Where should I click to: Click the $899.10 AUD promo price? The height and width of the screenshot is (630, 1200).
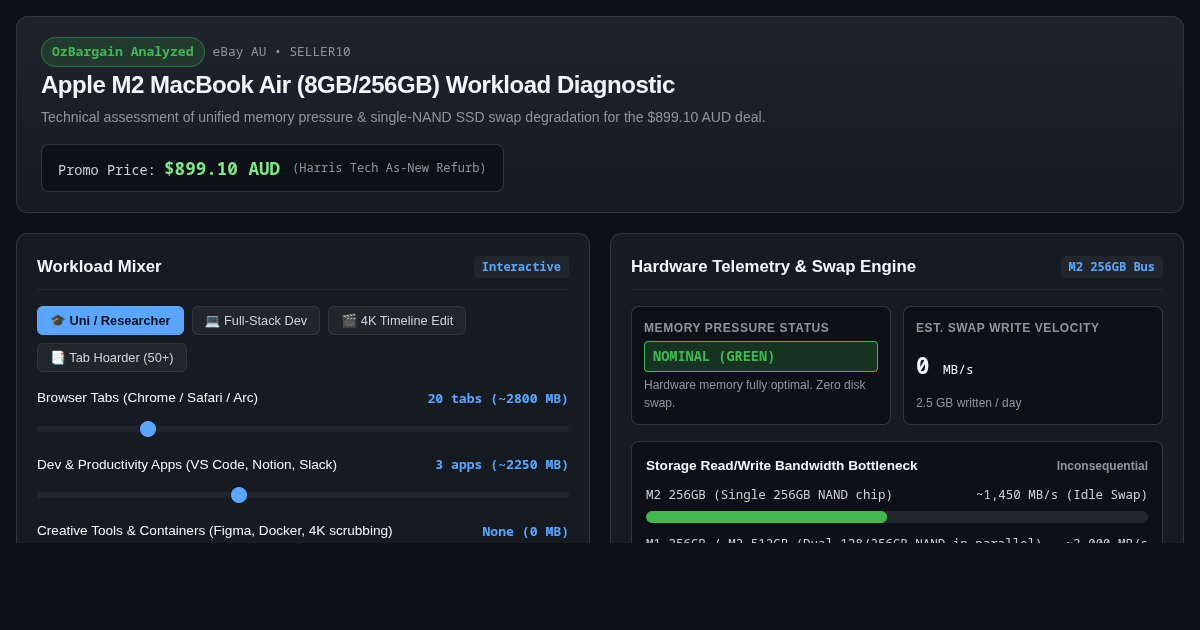[x=222, y=169]
